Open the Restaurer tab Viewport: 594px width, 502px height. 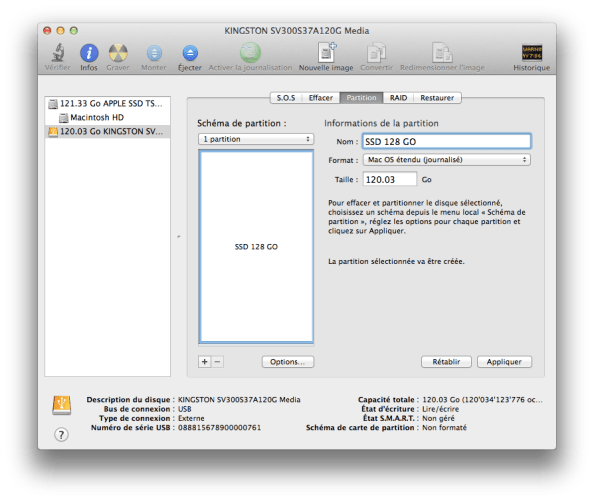(x=437, y=98)
